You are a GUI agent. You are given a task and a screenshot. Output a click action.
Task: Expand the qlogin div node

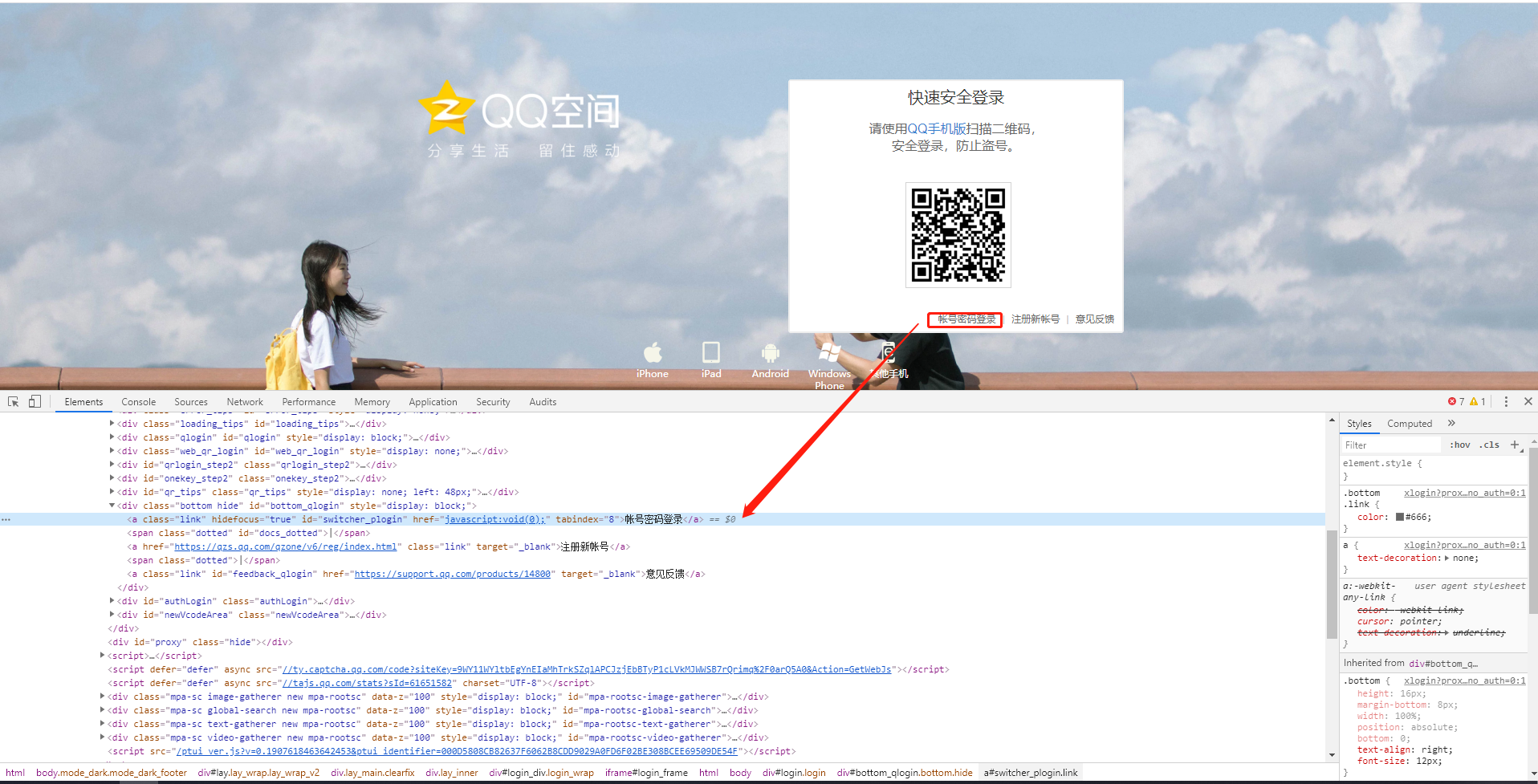click(x=112, y=437)
